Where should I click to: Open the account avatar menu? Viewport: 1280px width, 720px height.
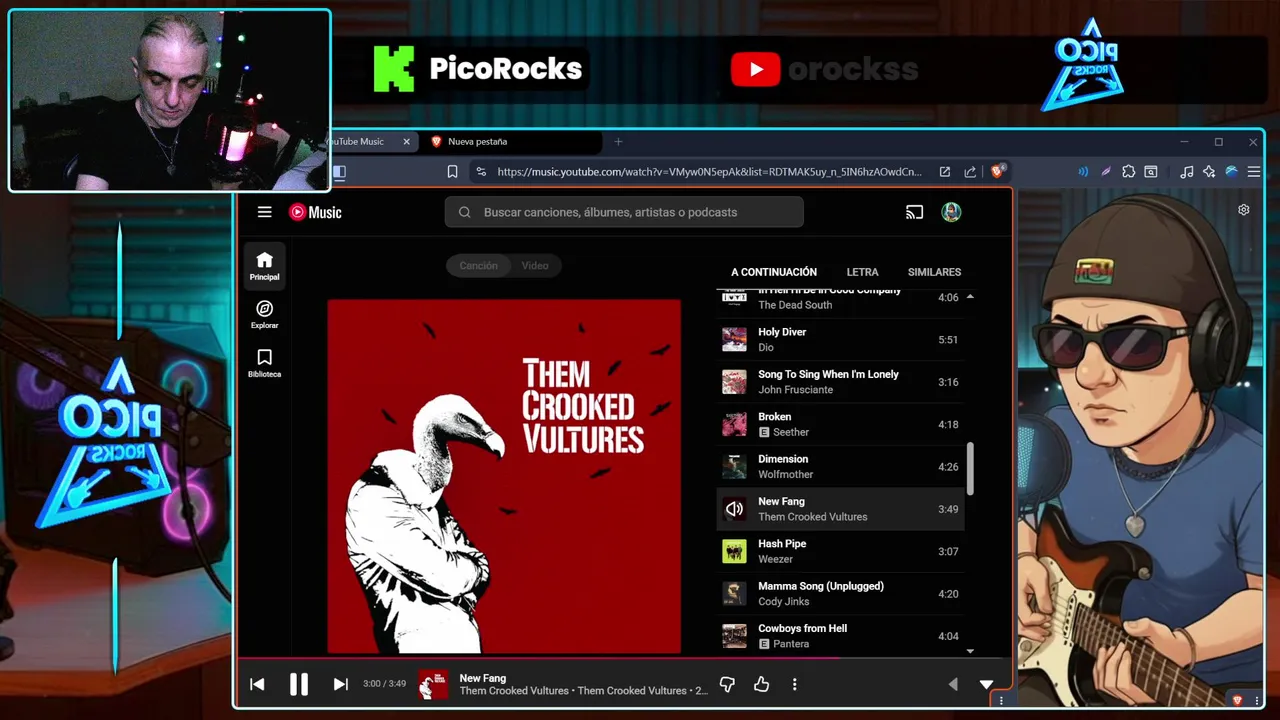click(x=951, y=212)
